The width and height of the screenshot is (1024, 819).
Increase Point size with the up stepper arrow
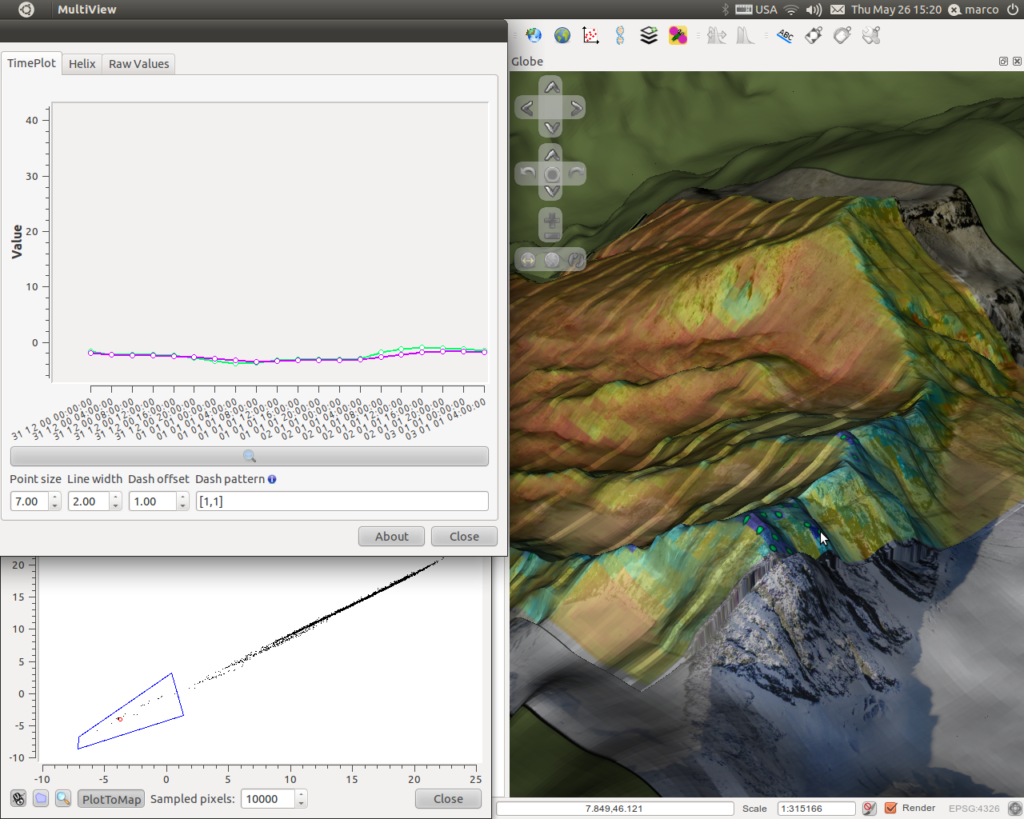click(x=55, y=497)
